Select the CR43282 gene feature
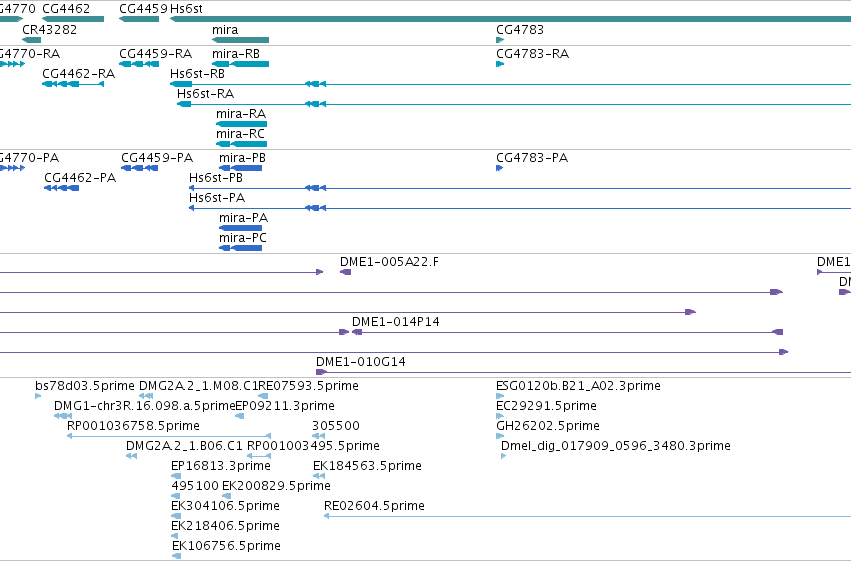 [x=31, y=40]
